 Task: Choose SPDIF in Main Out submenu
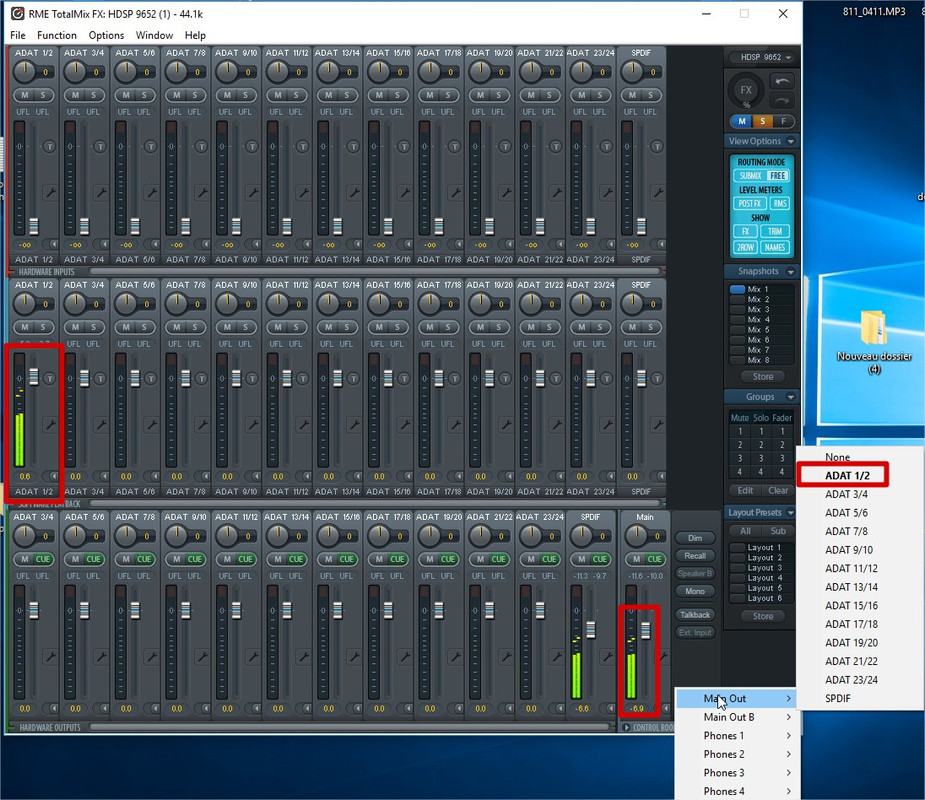coord(837,699)
